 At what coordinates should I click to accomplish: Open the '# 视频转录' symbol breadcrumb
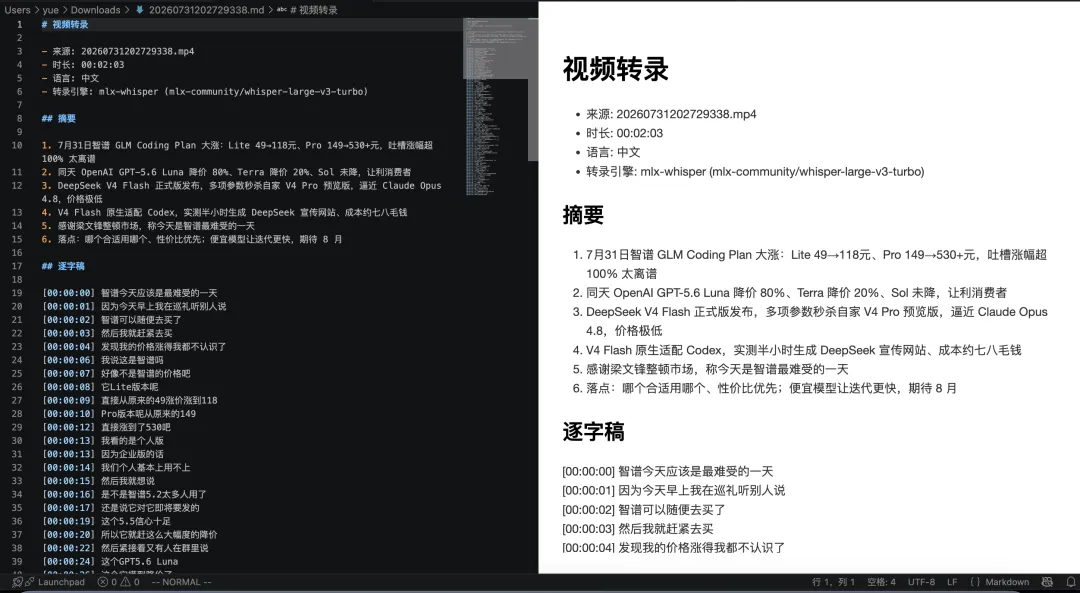pyautogui.click(x=307, y=10)
